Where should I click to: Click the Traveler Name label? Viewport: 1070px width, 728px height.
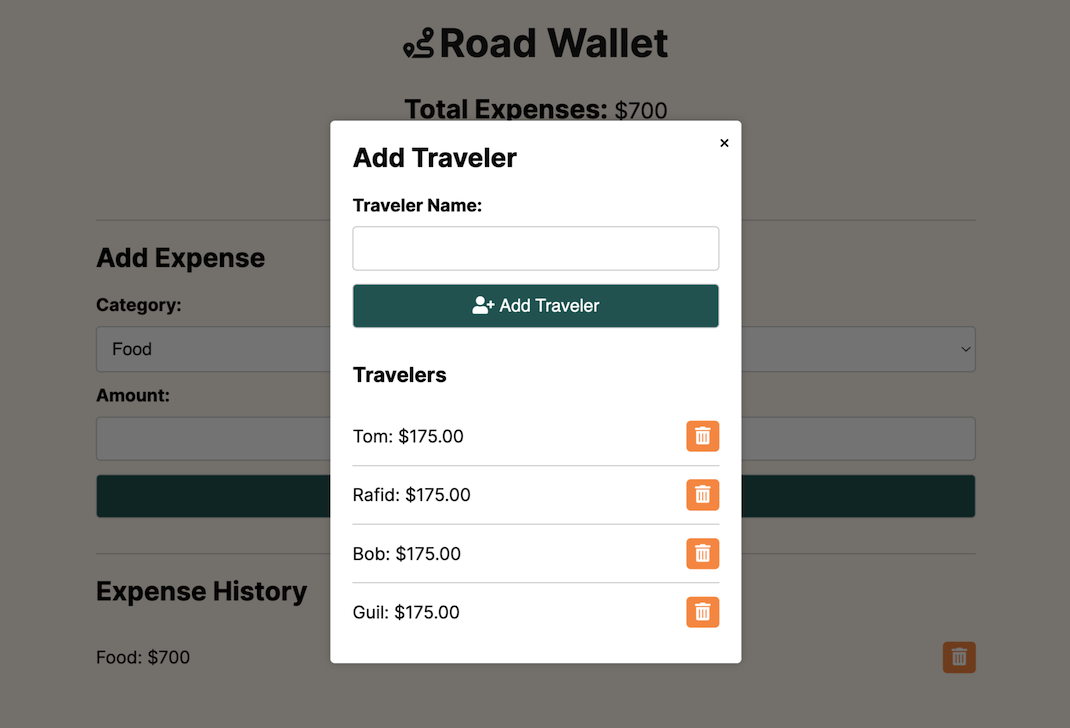417,205
